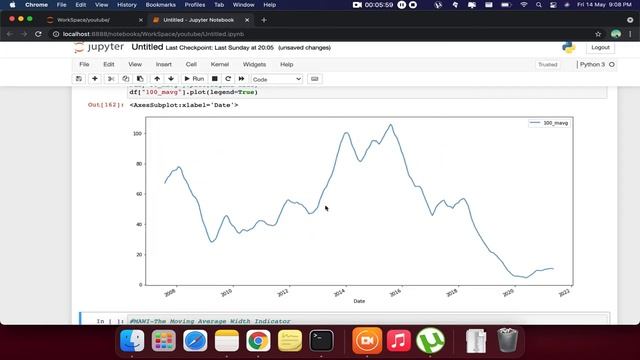Stop the screen recording in the menu bar
640x360 pixels.
point(413,5)
